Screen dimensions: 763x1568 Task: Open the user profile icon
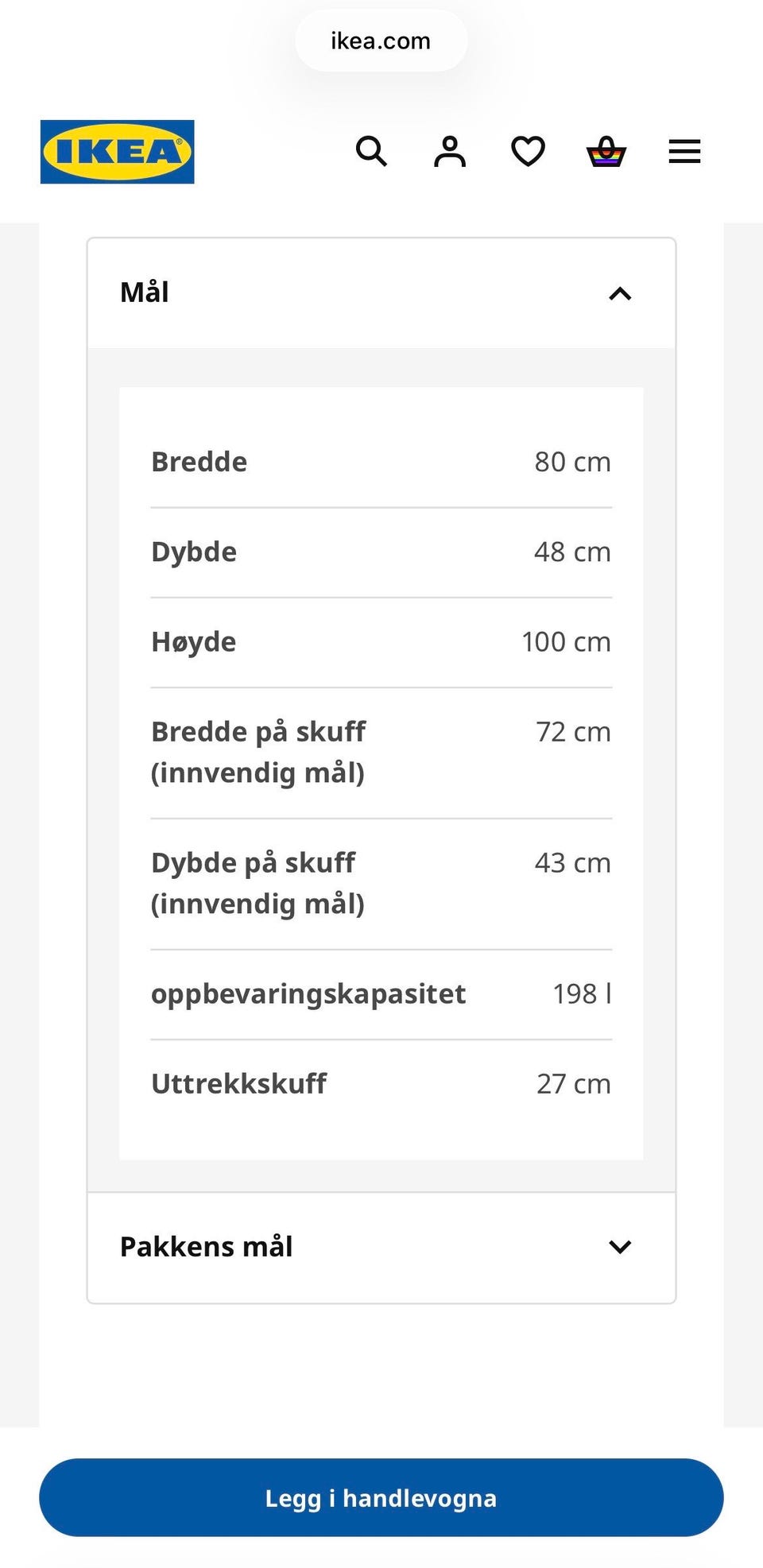click(x=450, y=151)
